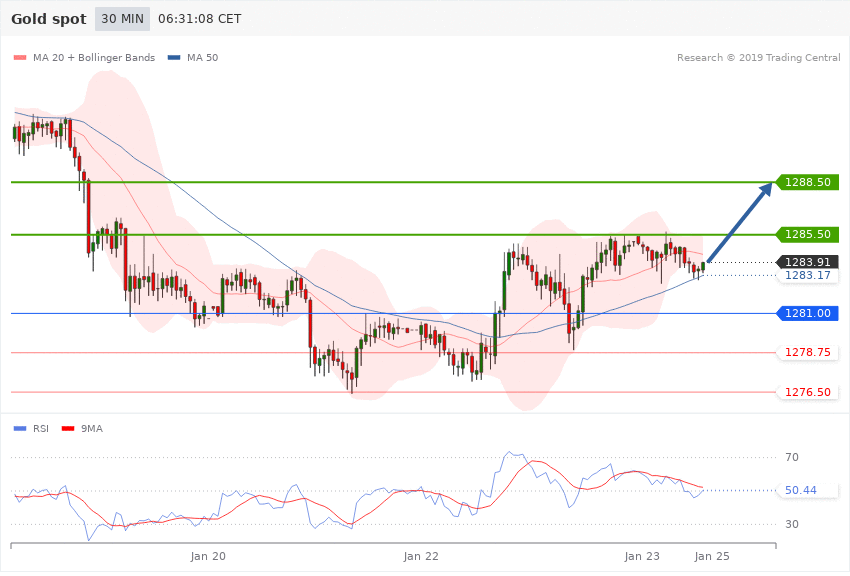Select the 9MA legend label
Viewport: 850px width, 576px height.
92,429
